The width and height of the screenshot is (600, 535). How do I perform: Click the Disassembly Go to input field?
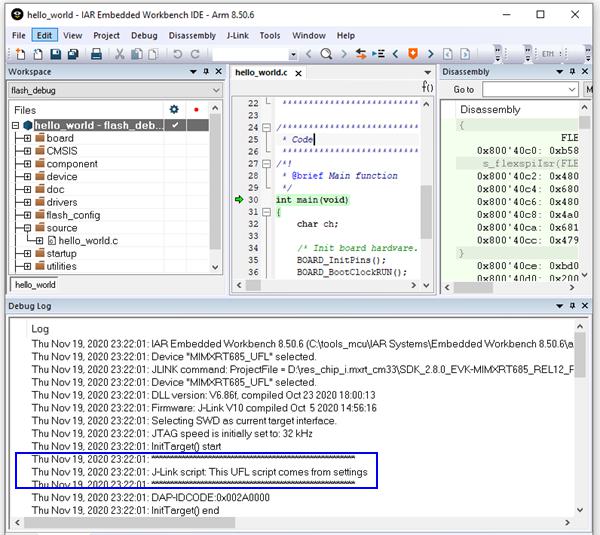530,90
